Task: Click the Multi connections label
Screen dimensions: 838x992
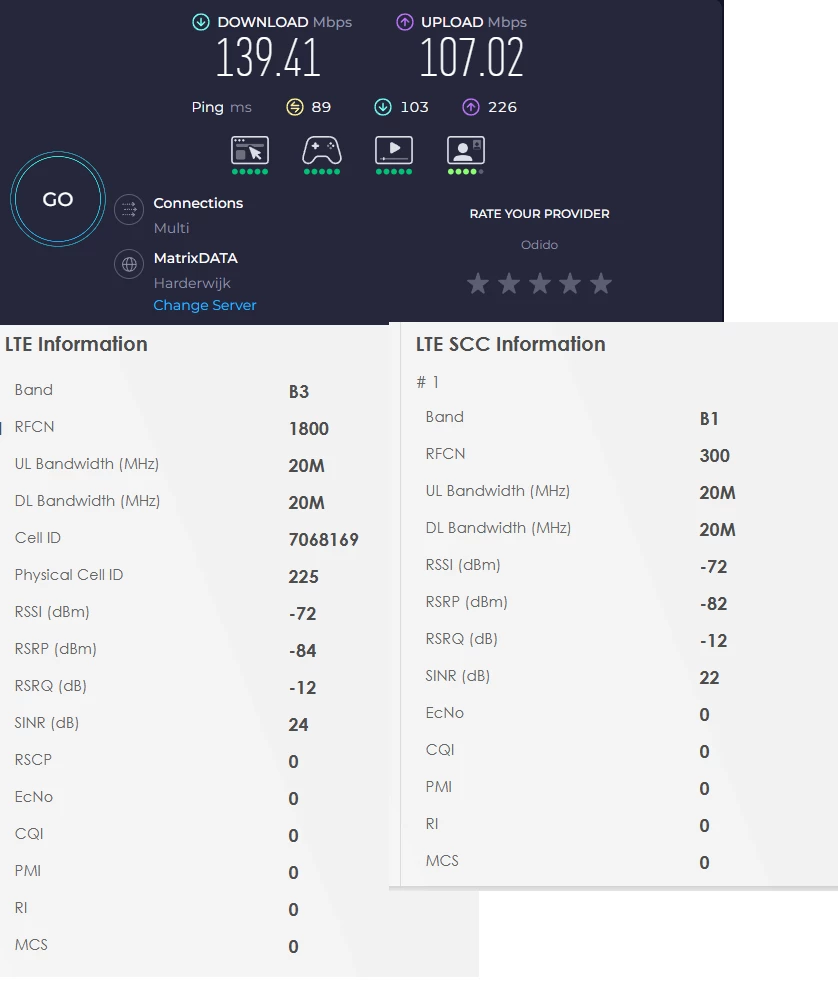Action: 171,228
